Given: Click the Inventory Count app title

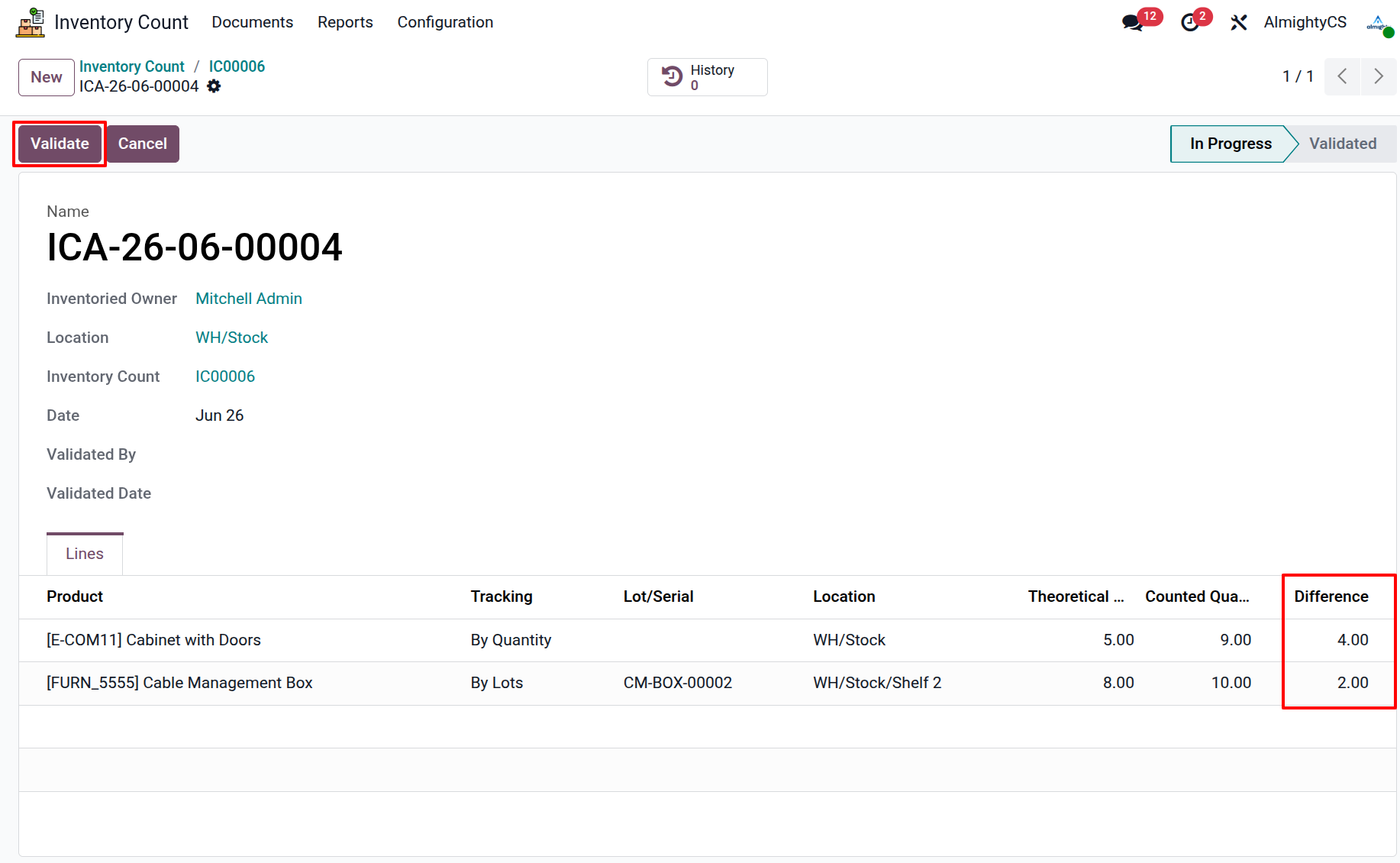Looking at the screenshot, I should point(121,22).
